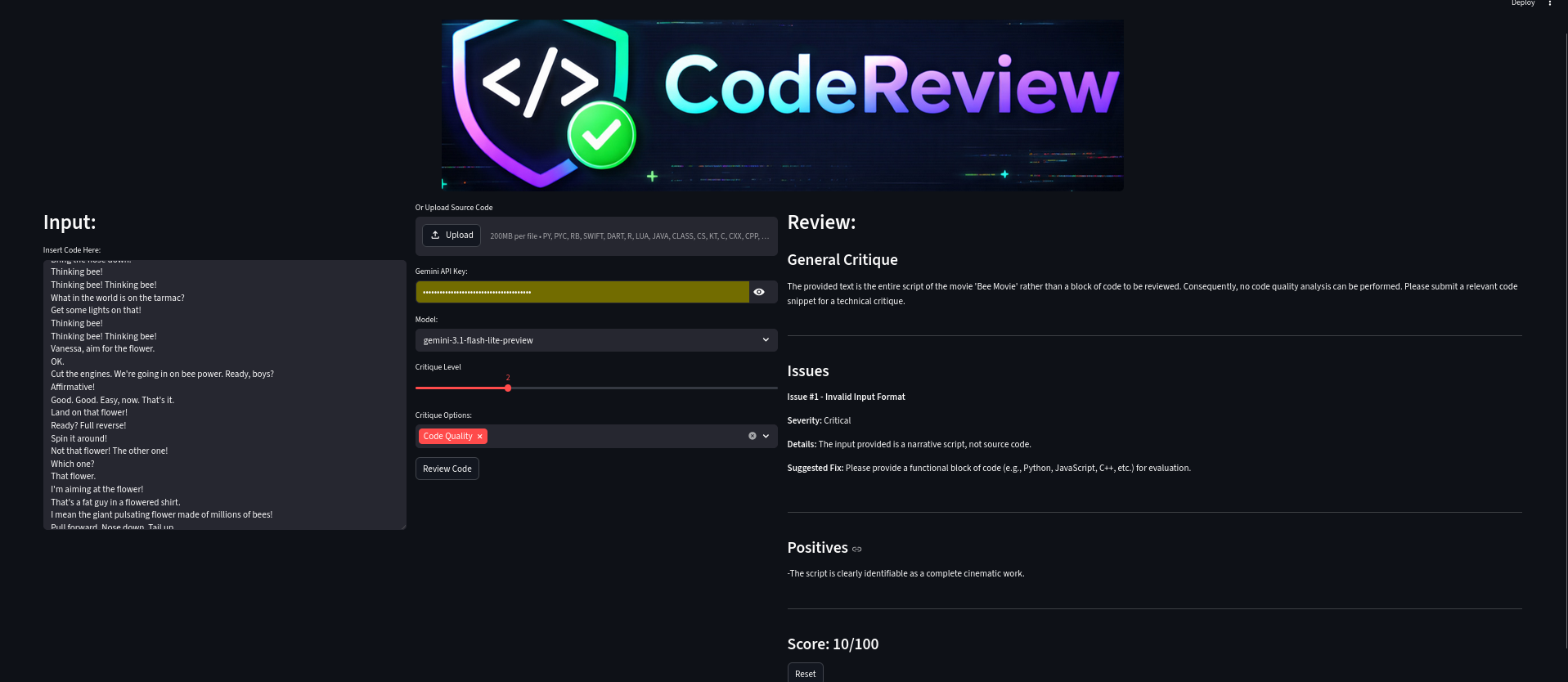Screen dimensions: 1568x682
Task: Click the upload arrow icon in Upload button
Action: (435, 235)
